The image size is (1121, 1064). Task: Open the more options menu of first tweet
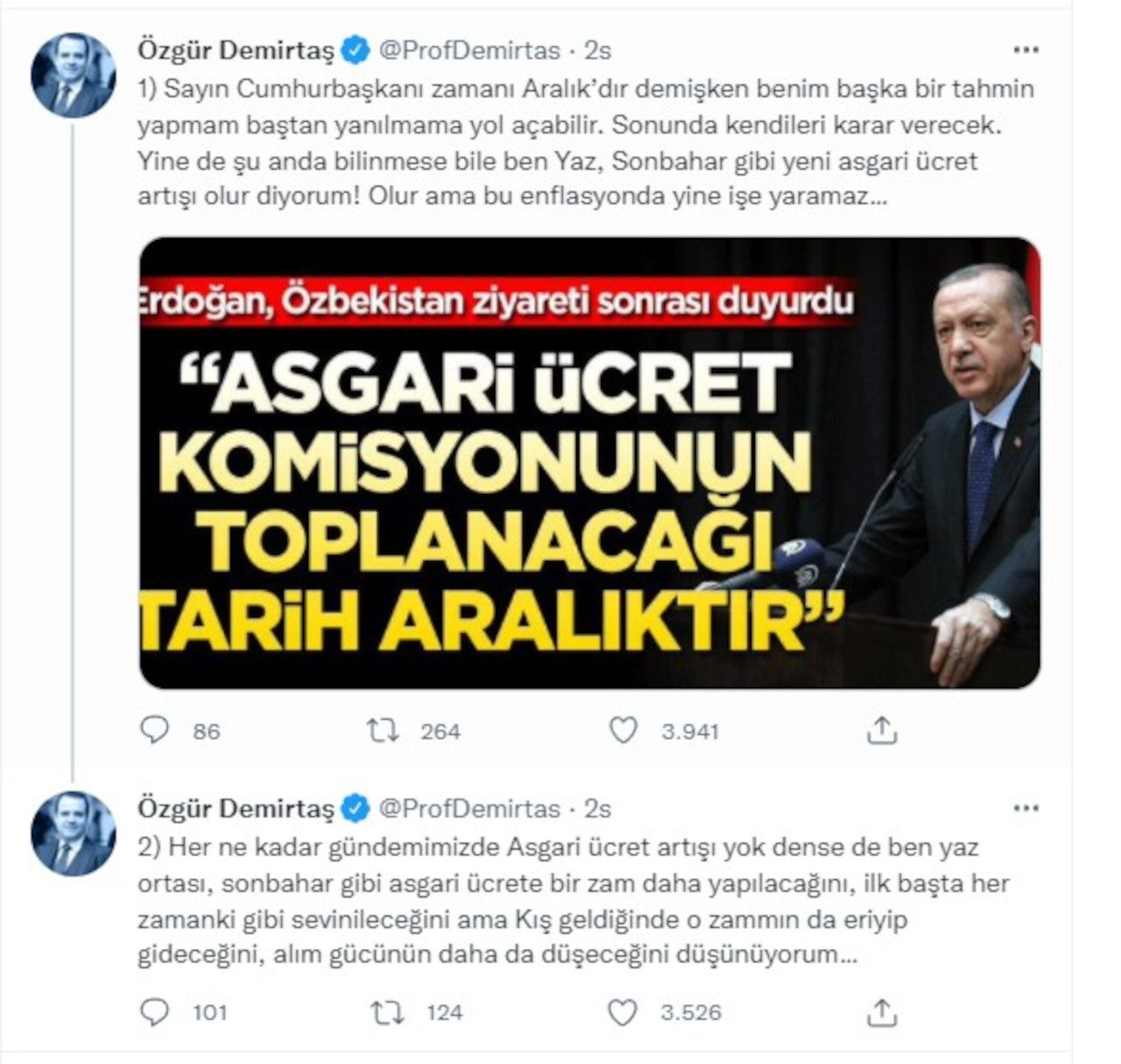click(x=1025, y=50)
